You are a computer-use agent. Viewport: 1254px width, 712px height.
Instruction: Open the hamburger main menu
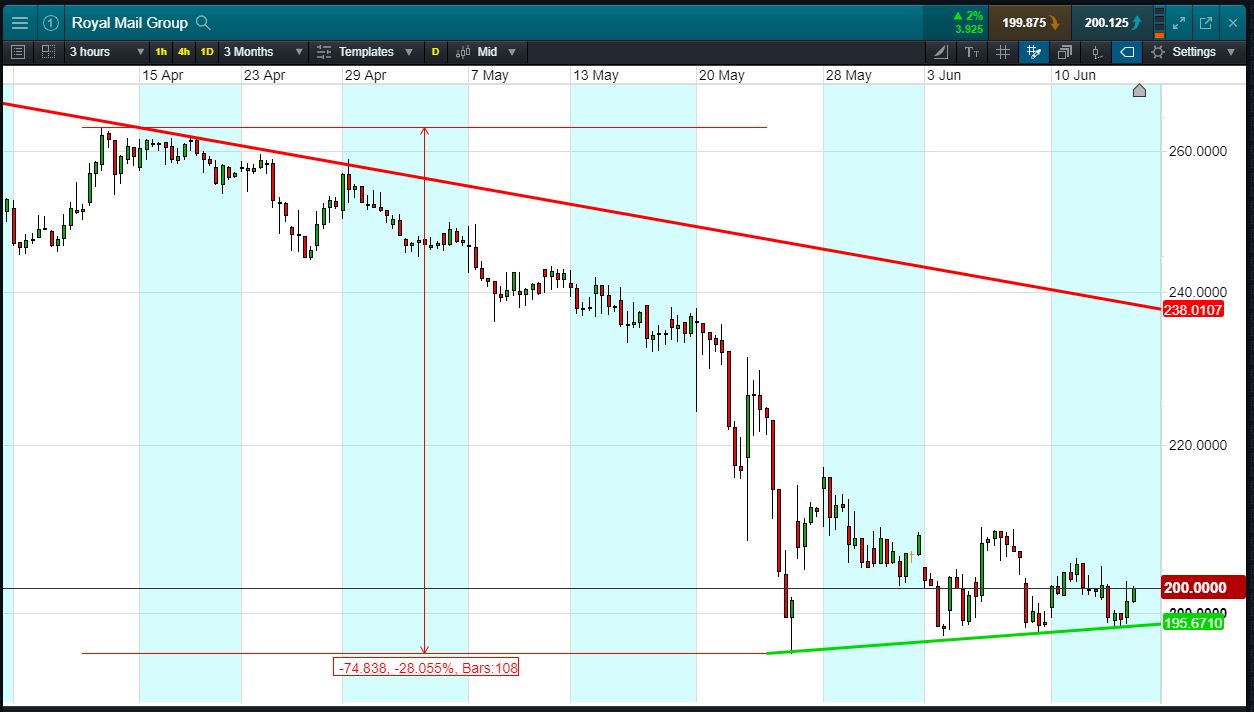tap(20, 22)
